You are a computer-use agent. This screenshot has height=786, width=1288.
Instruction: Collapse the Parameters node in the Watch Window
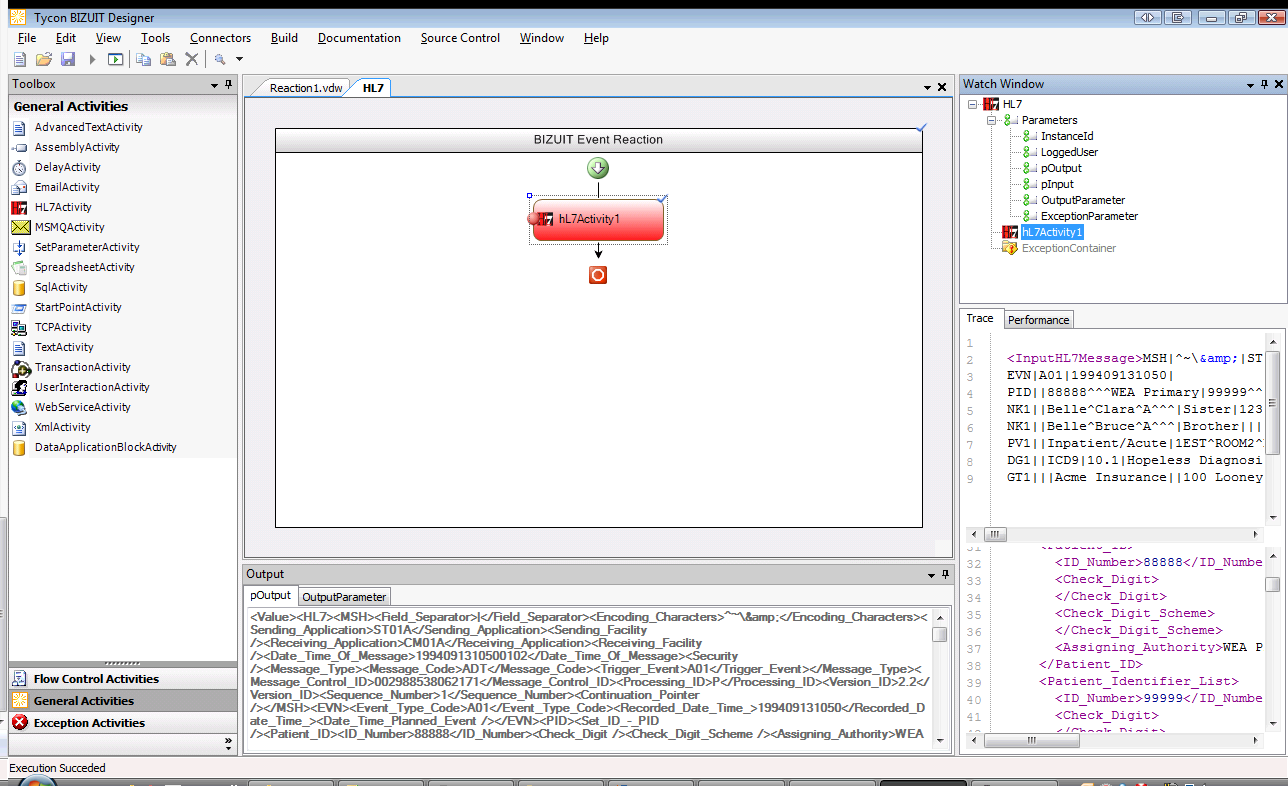991,120
